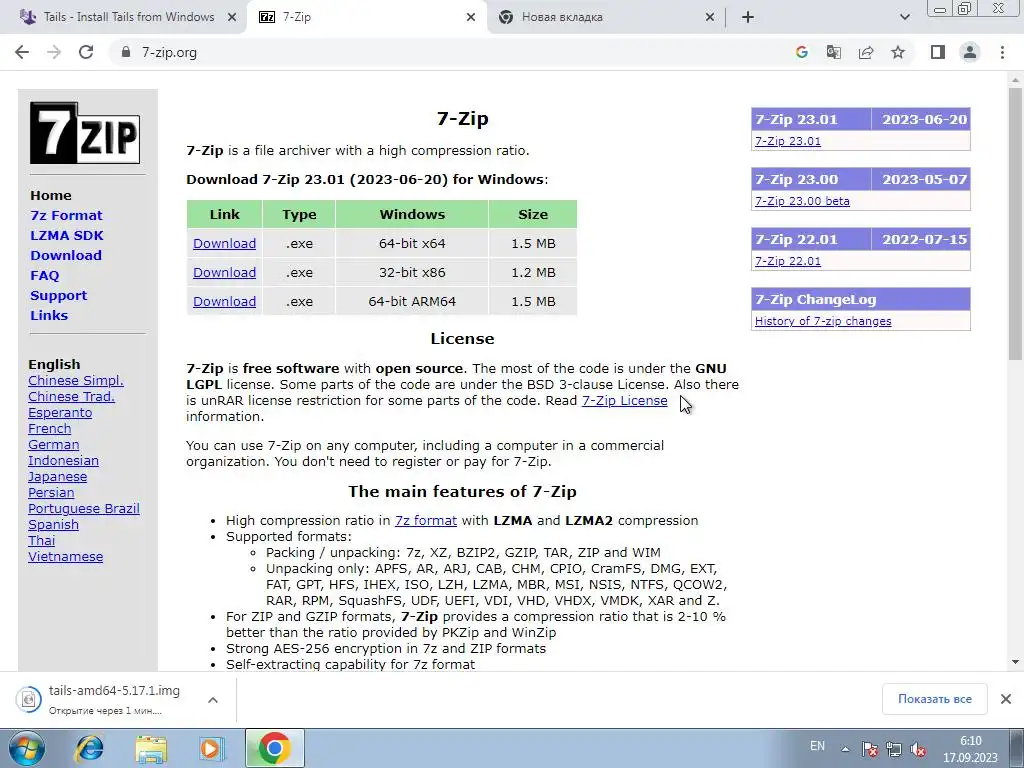Image resolution: width=1024 pixels, height=768 pixels.
Task: Open the tails-amd64-5.17.1.img download file icon
Action: point(29,699)
